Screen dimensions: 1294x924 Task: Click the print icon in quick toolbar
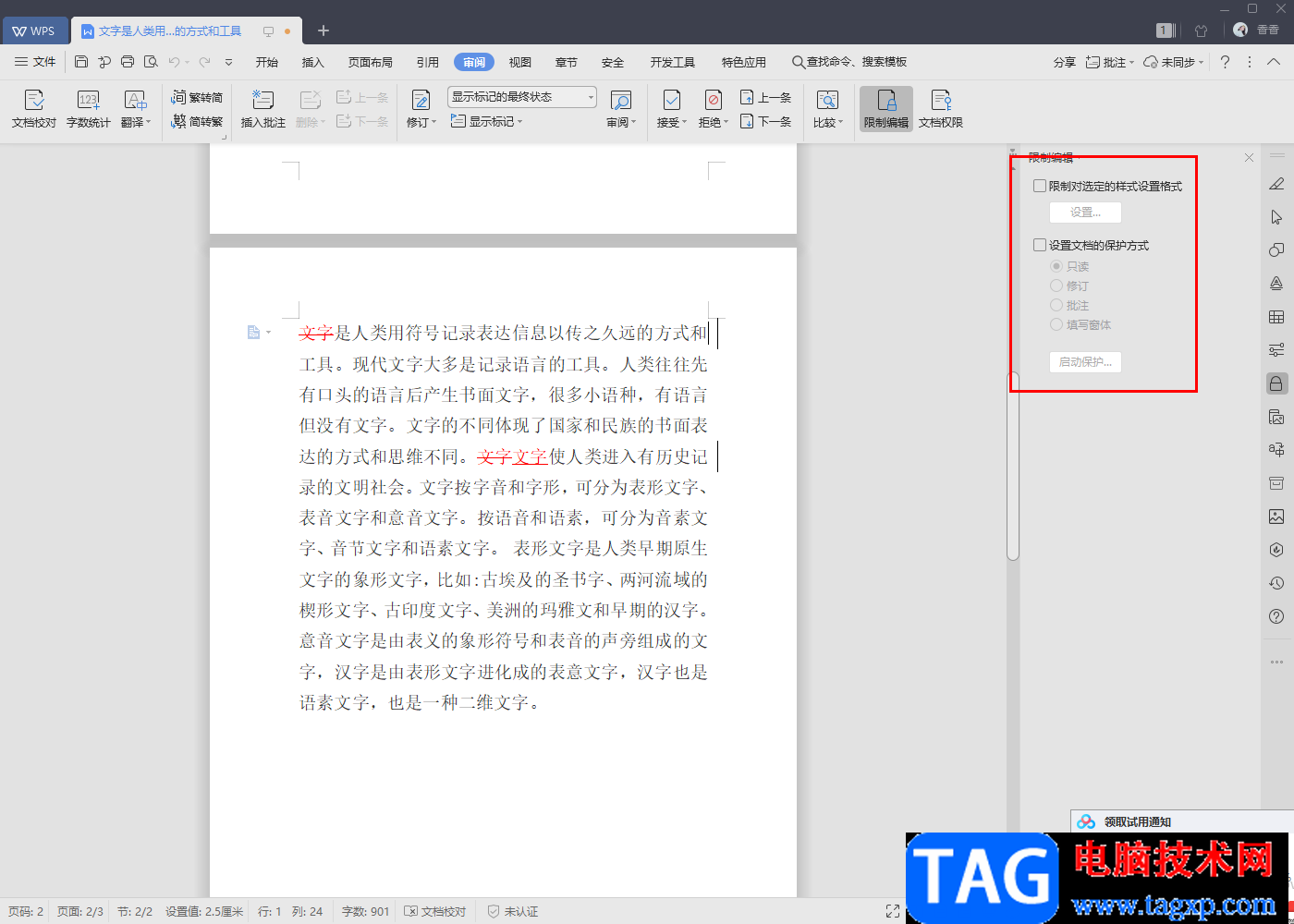128,62
